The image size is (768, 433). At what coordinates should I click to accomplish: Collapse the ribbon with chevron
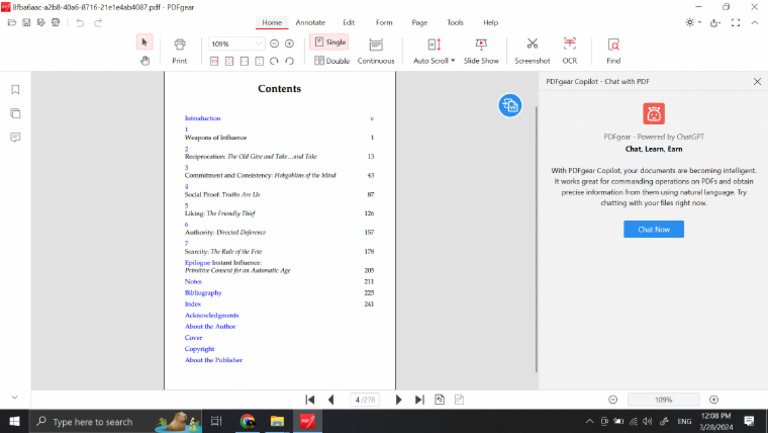coord(755,23)
